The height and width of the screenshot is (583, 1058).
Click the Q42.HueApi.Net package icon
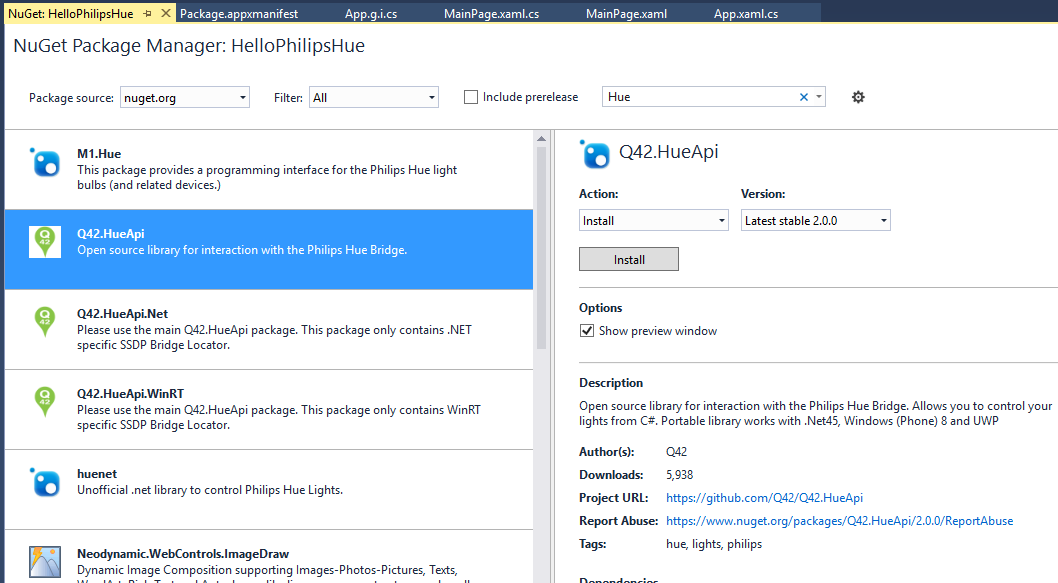point(45,322)
